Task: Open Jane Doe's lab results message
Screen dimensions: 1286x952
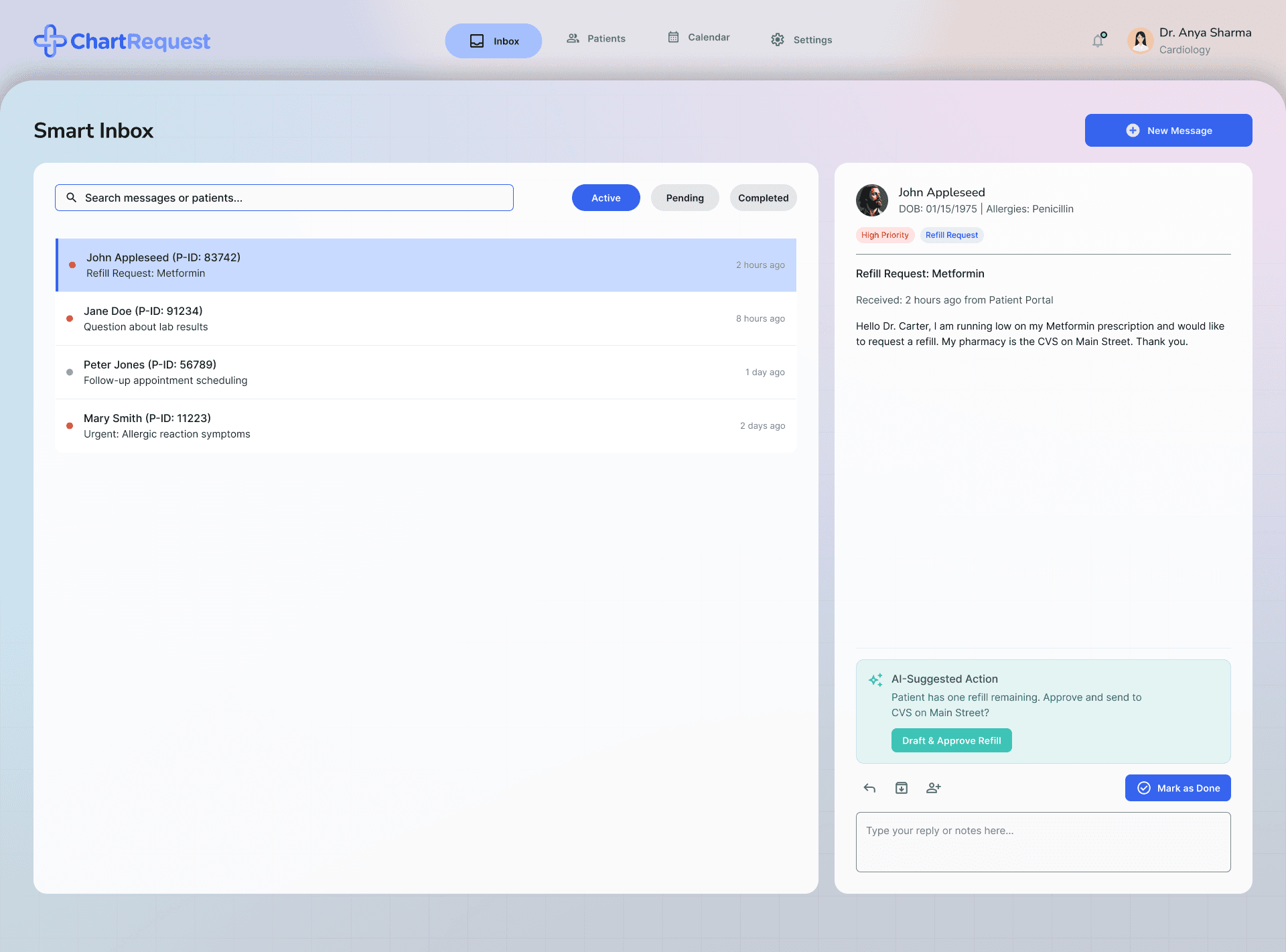Action: pos(426,319)
